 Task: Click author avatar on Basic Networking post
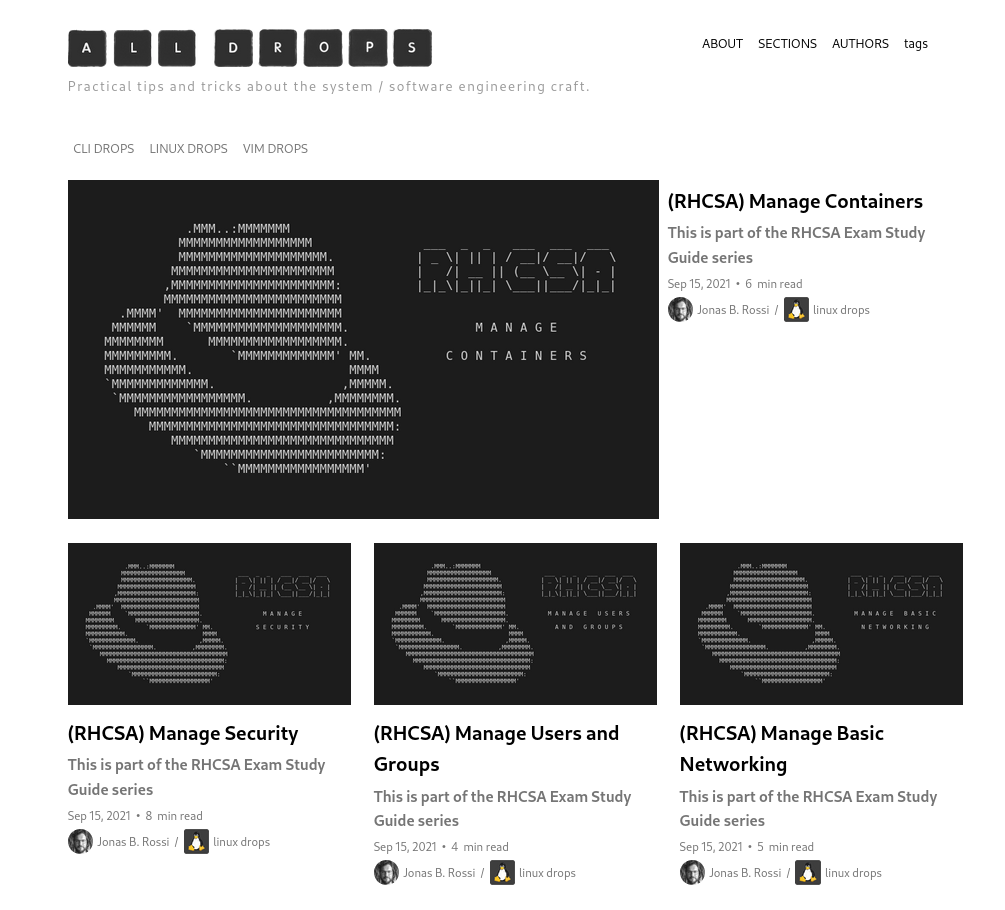click(x=692, y=873)
